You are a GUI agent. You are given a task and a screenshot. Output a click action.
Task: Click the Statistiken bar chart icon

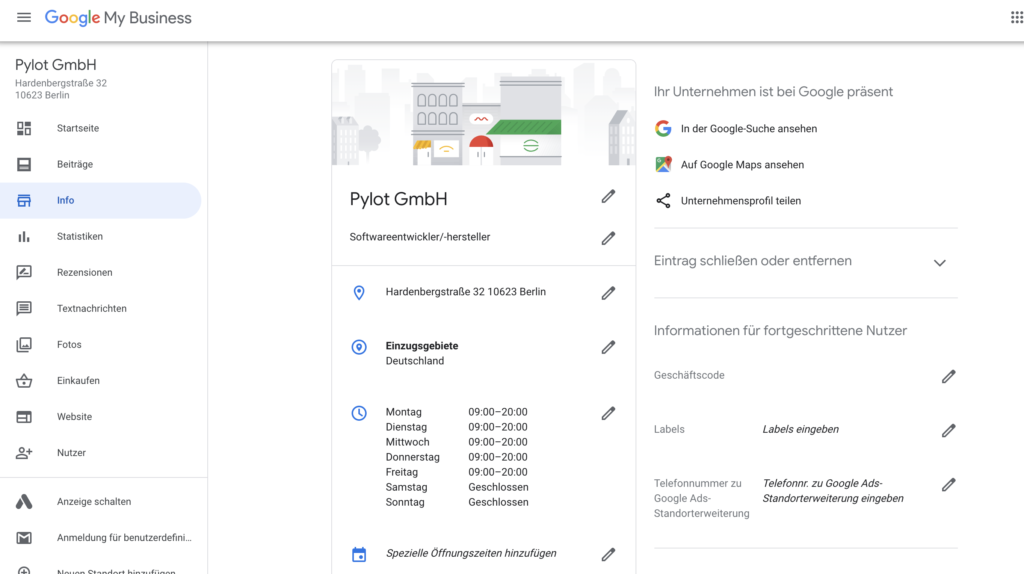[x=24, y=236]
